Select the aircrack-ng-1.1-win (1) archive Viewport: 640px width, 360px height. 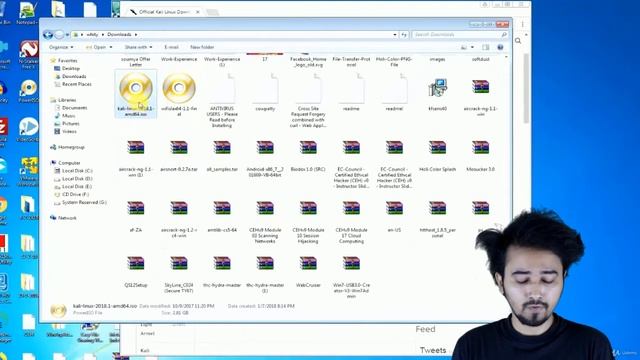(x=136, y=158)
